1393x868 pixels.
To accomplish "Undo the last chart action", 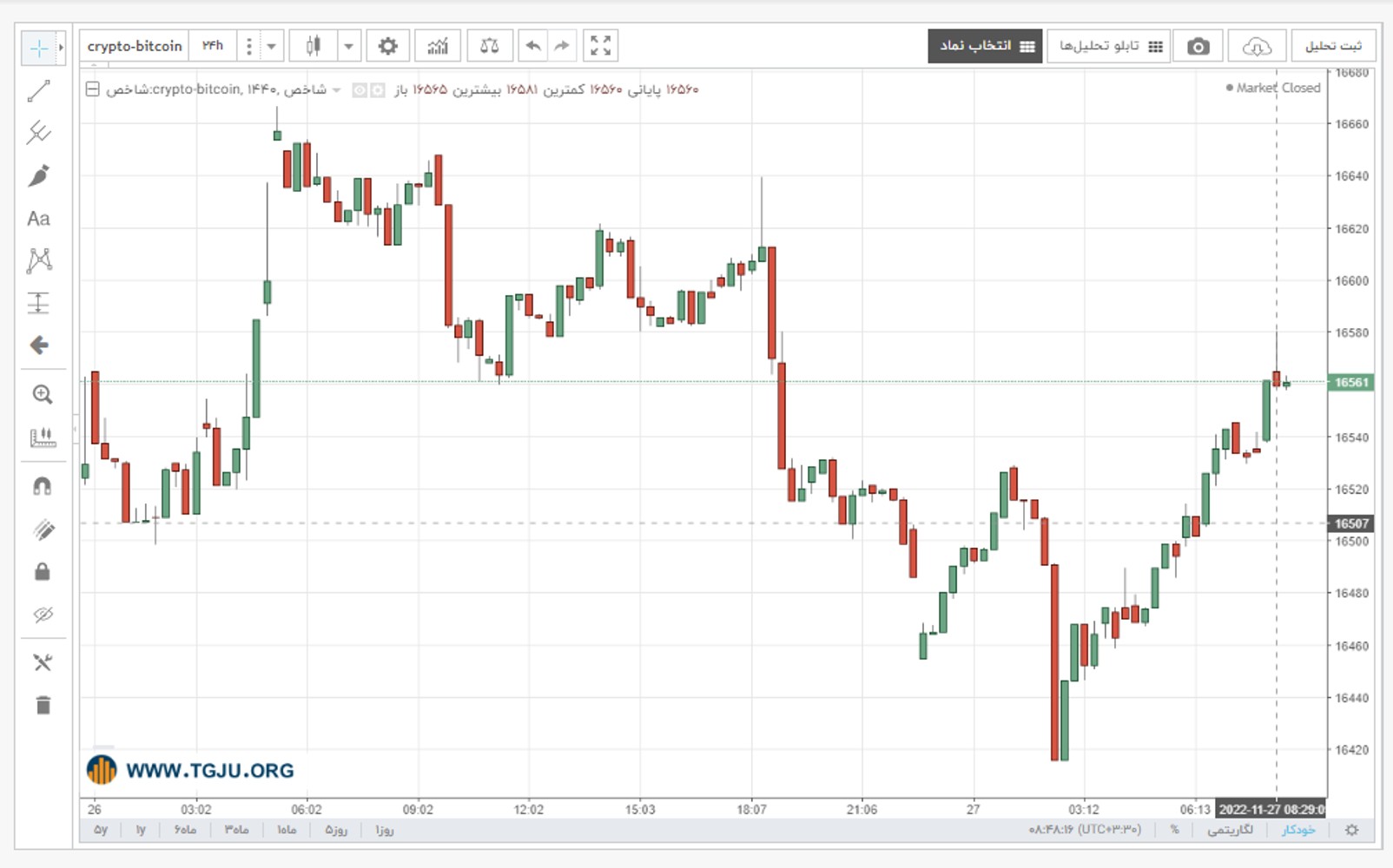I will 533,46.
